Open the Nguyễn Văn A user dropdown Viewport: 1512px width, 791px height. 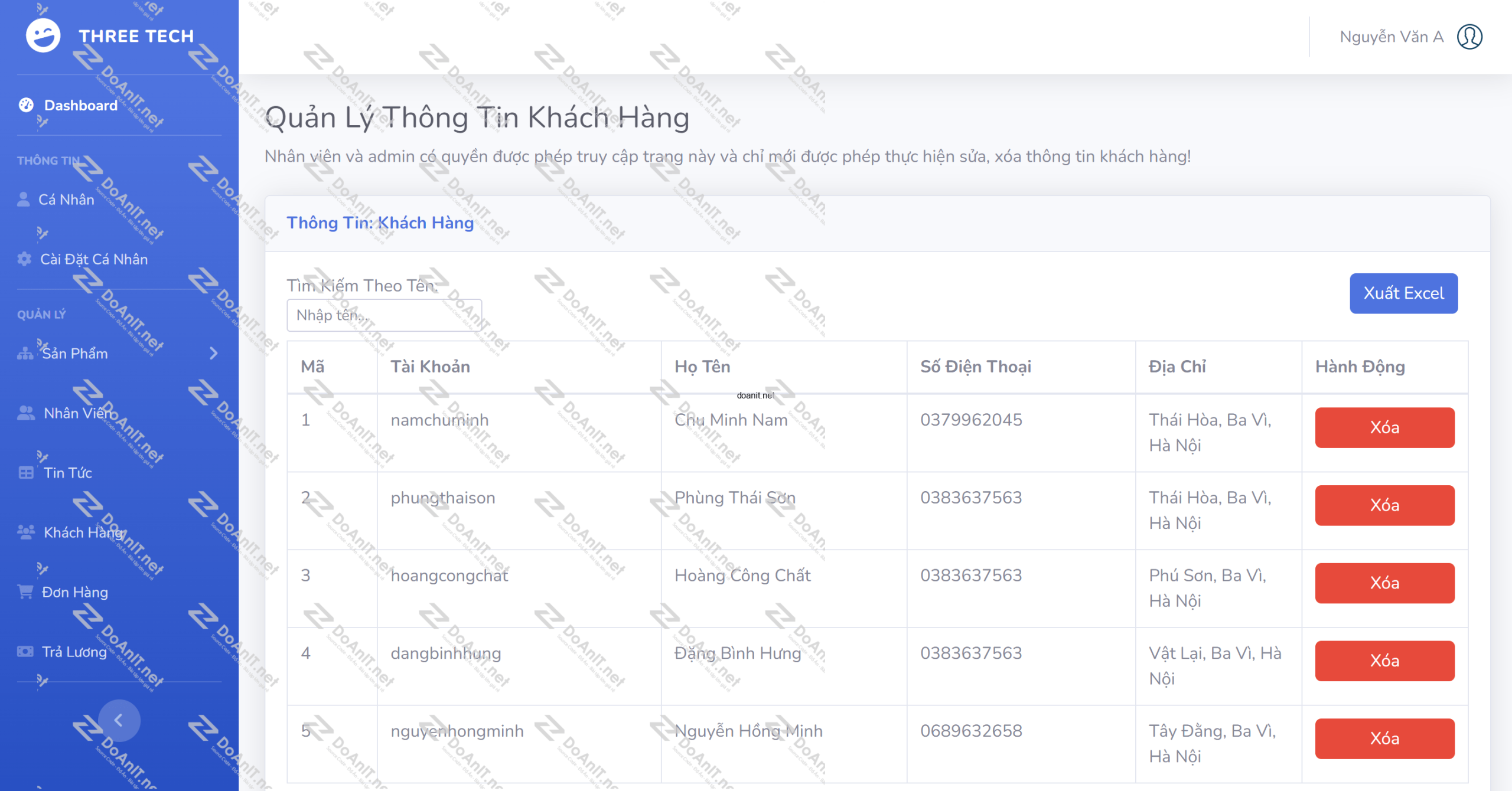click(1410, 37)
